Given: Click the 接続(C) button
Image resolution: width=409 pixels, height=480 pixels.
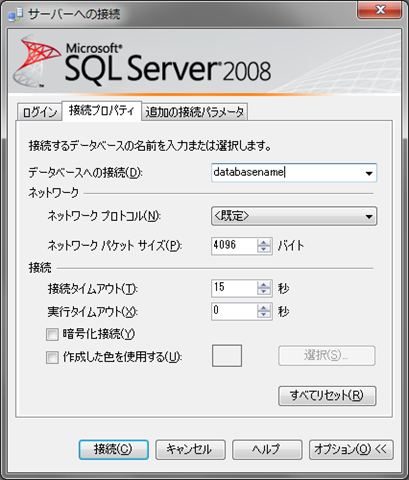Looking at the screenshot, I should 114,450.
